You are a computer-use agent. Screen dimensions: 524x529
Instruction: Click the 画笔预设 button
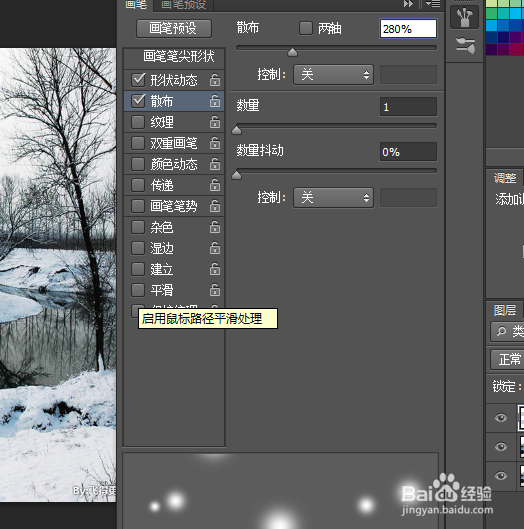174,28
